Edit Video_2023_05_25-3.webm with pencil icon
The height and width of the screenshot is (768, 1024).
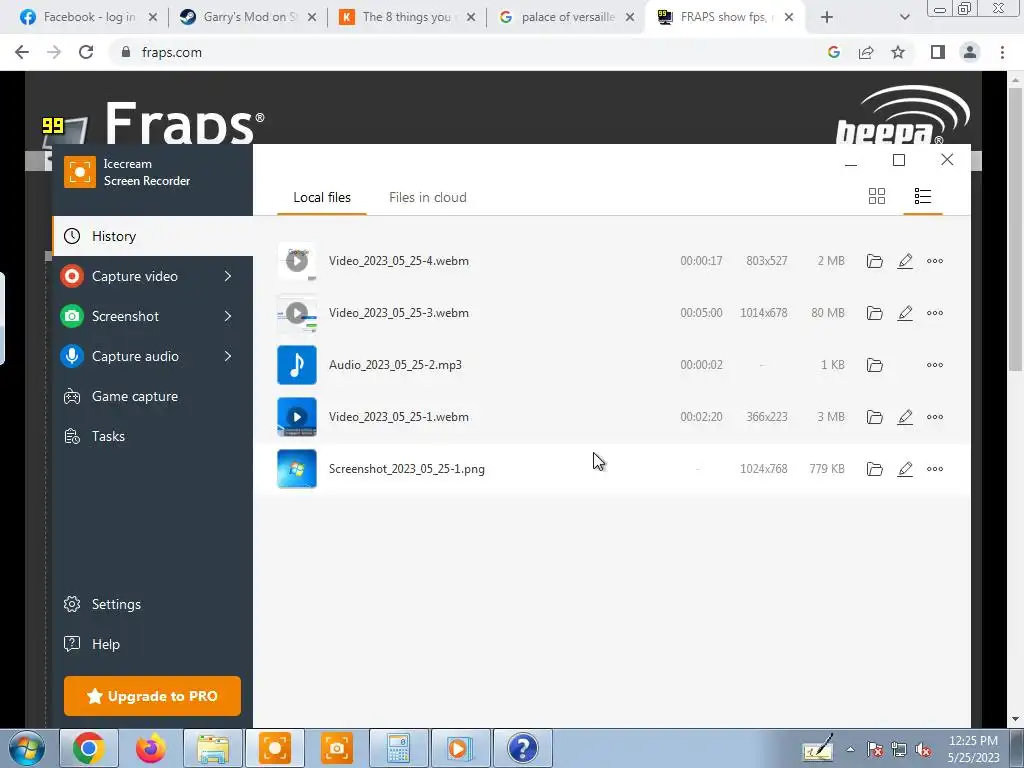(x=904, y=313)
